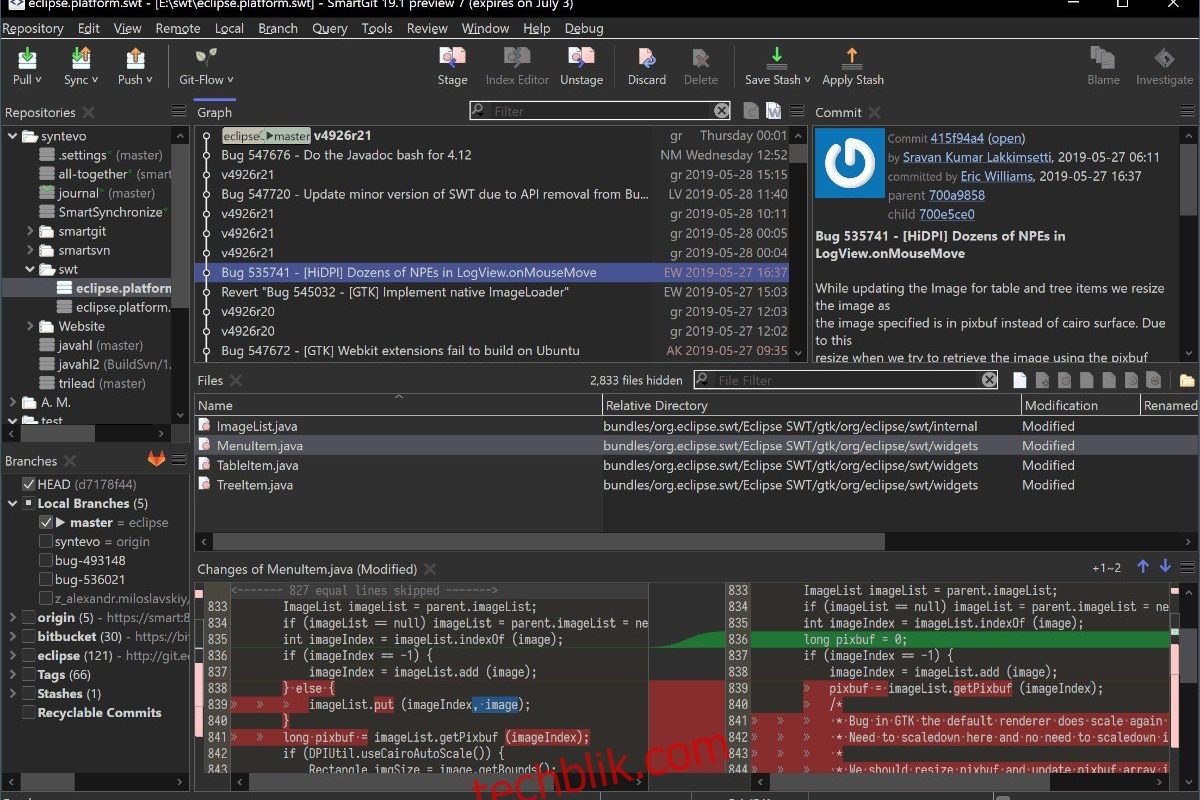This screenshot has height=800, width=1200.
Task: Click the folder icon in Files toolbar
Action: click(x=1187, y=380)
